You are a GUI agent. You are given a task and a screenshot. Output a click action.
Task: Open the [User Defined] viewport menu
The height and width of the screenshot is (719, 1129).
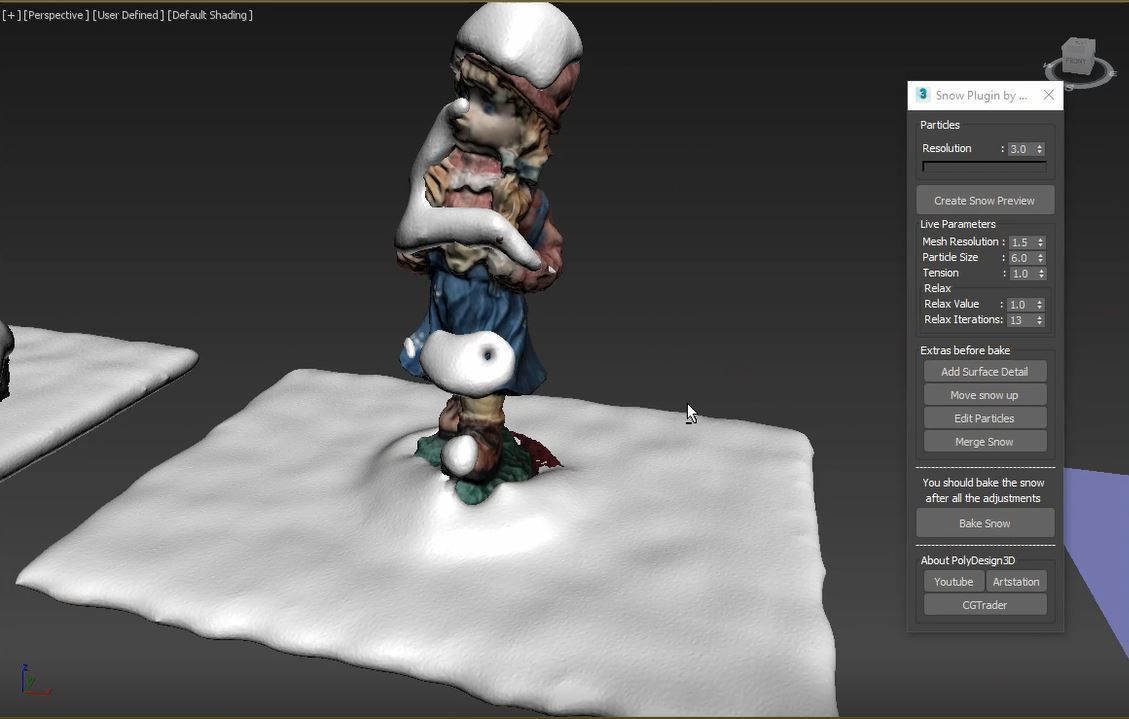tap(128, 15)
